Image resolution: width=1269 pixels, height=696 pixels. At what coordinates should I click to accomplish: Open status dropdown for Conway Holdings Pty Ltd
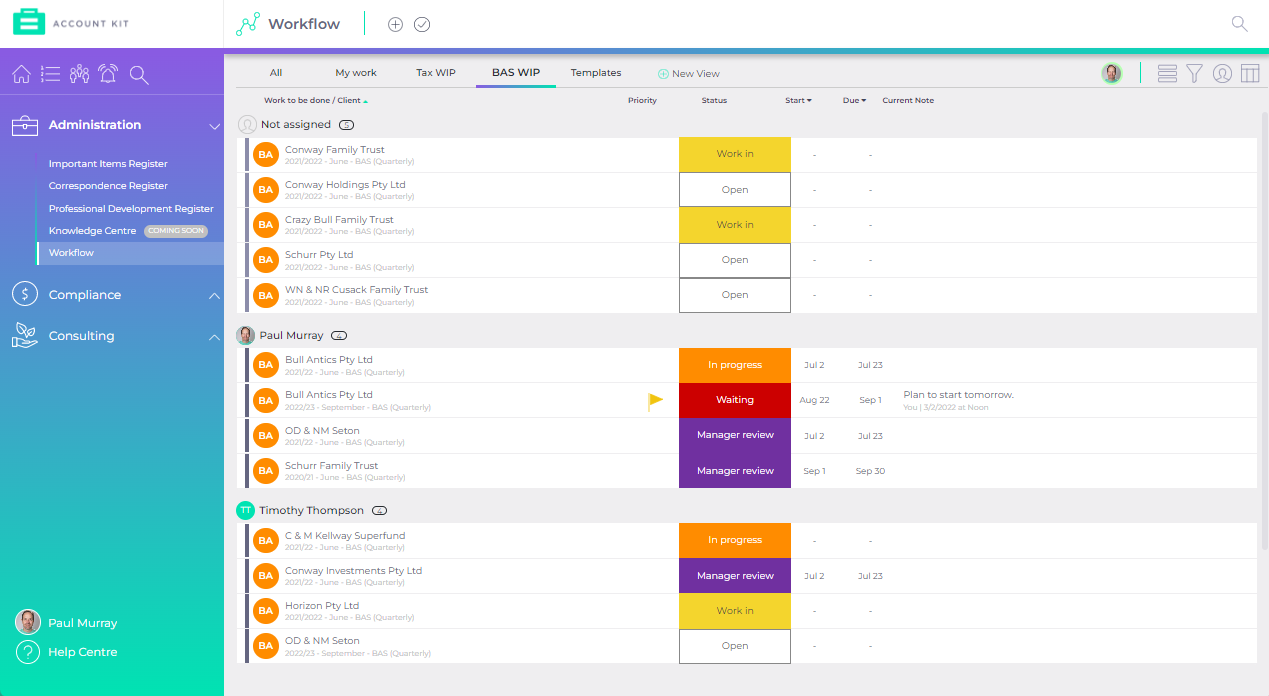pyautogui.click(x=735, y=190)
